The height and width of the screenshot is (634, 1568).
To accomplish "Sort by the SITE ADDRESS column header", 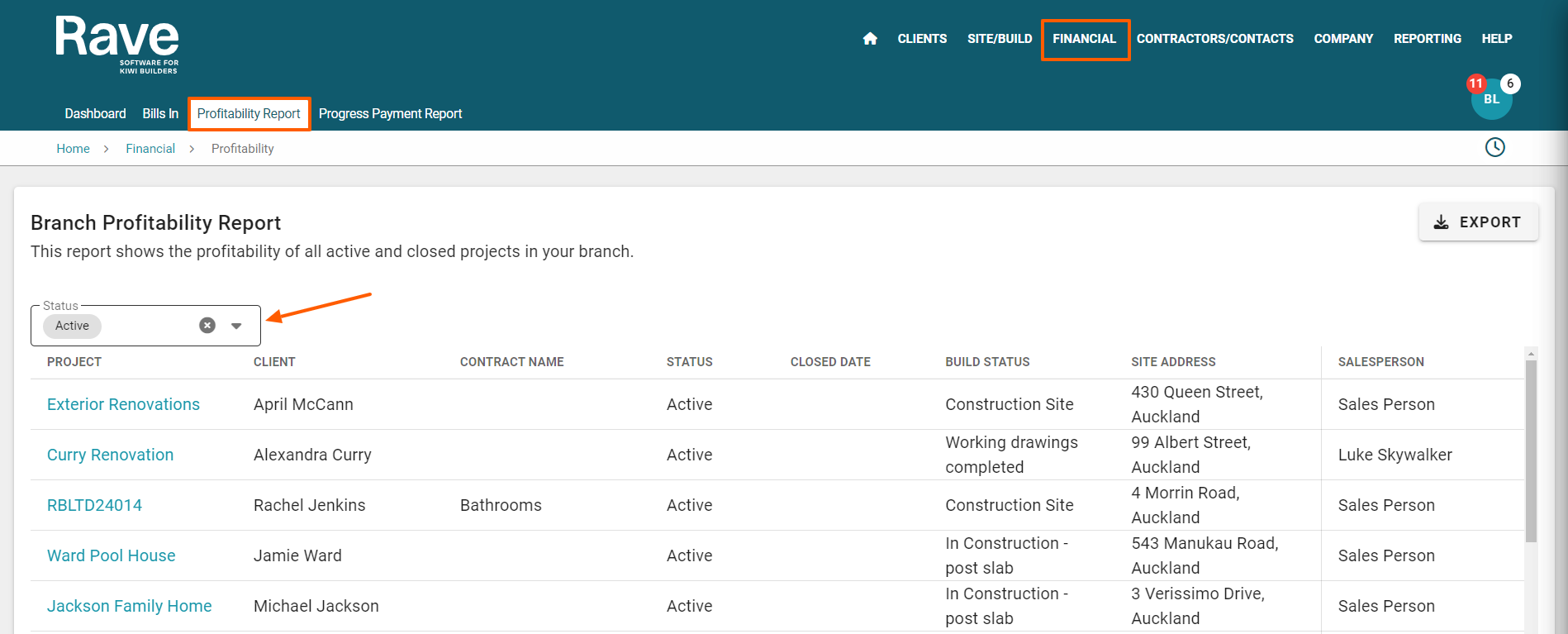I will click(x=1173, y=362).
